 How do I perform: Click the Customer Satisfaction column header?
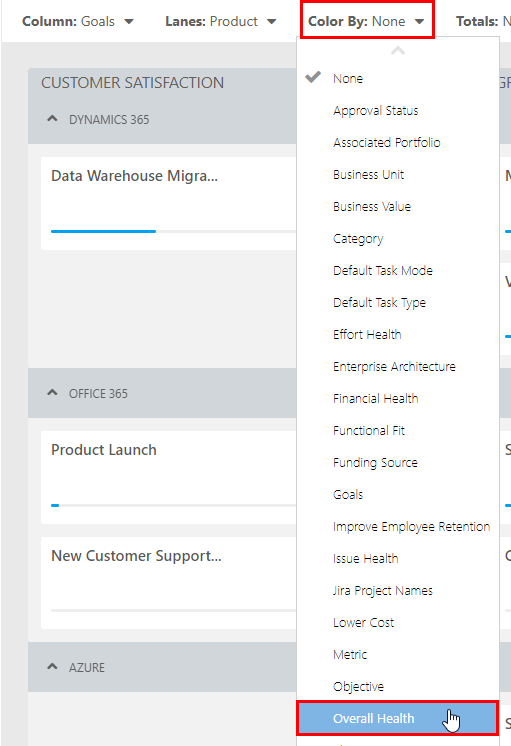pos(132,83)
